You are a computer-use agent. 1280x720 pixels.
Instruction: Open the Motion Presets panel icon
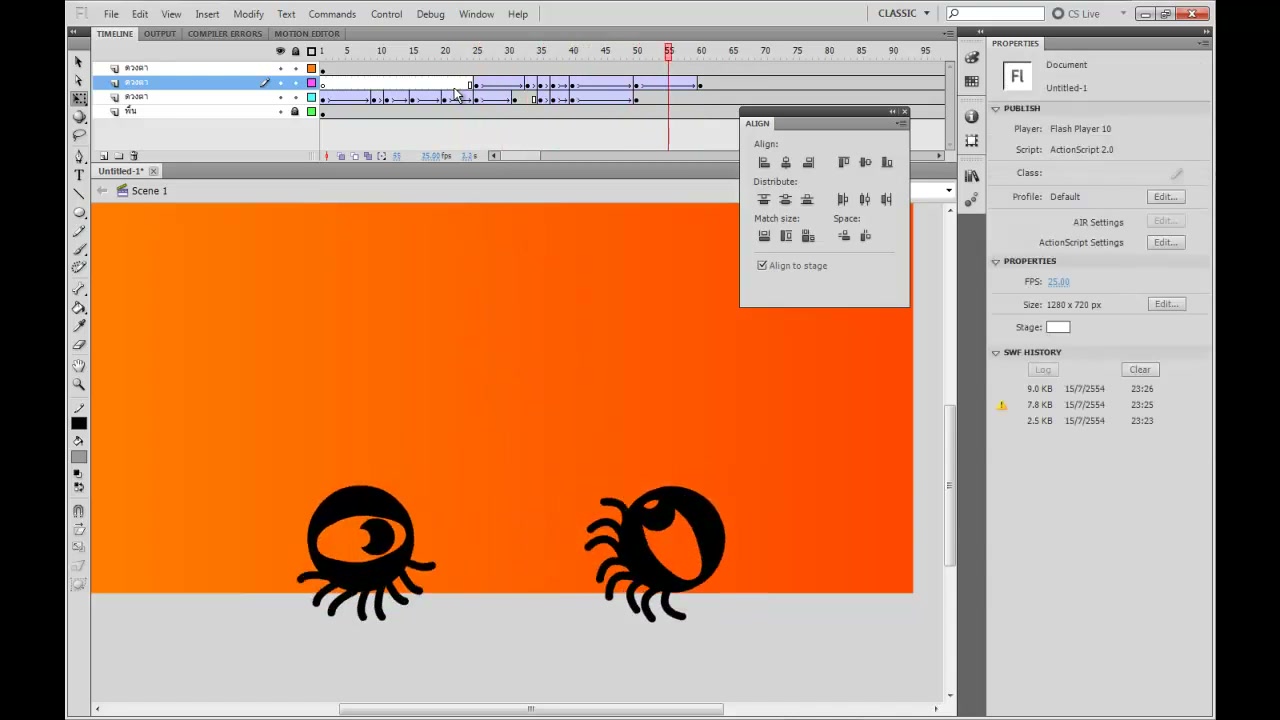coord(972,200)
